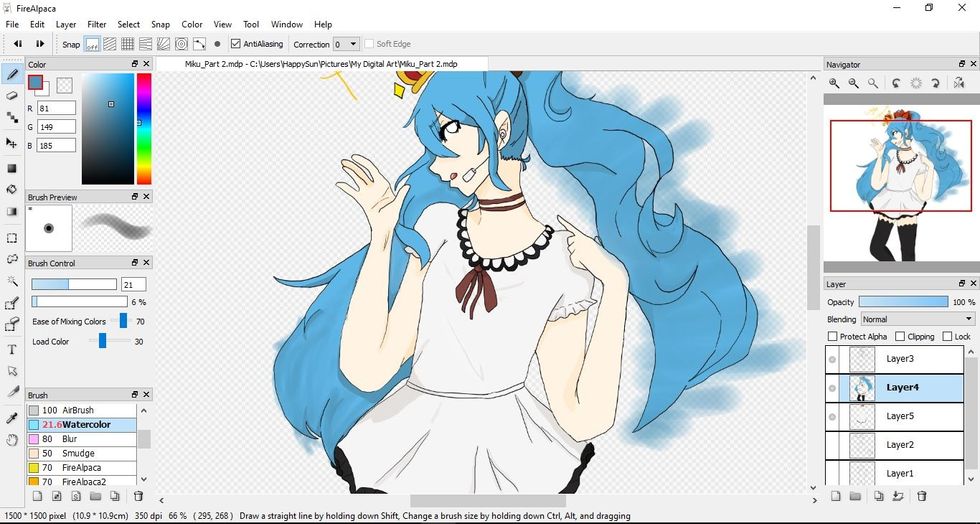
Task: Delete brush using Brush panel trash icon
Action: pos(138,496)
